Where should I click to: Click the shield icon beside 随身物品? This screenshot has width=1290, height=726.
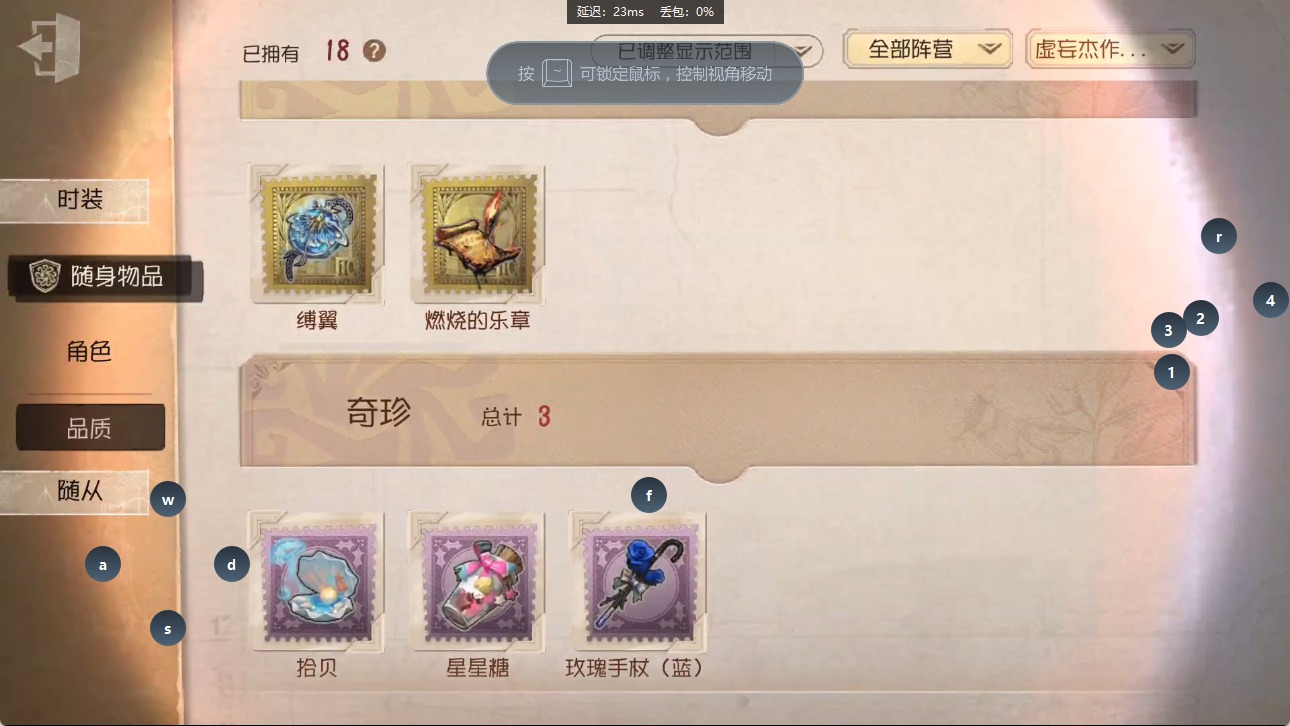pos(44,277)
